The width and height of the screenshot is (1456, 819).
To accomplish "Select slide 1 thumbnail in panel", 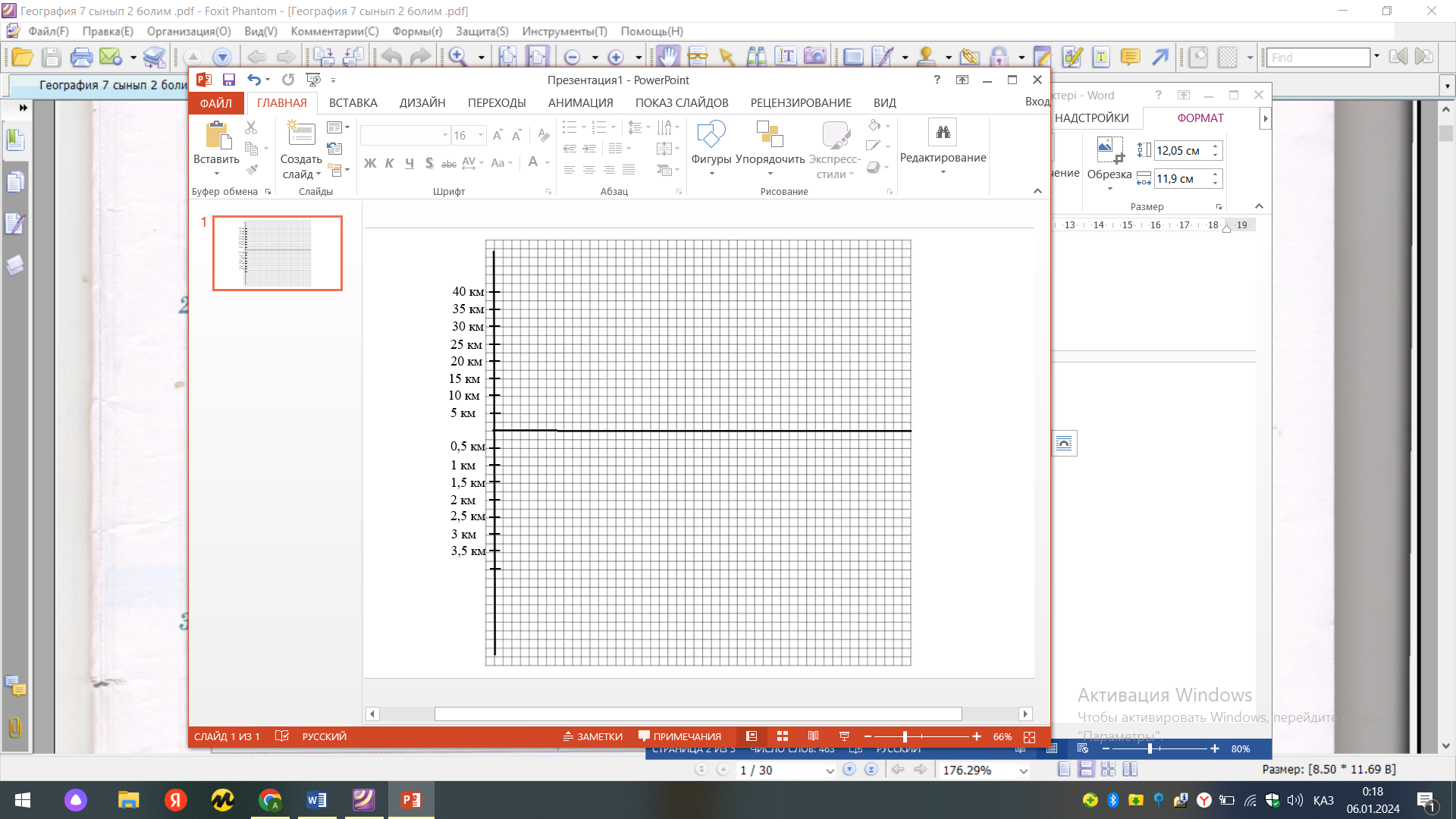I will [x=278, y=253].
